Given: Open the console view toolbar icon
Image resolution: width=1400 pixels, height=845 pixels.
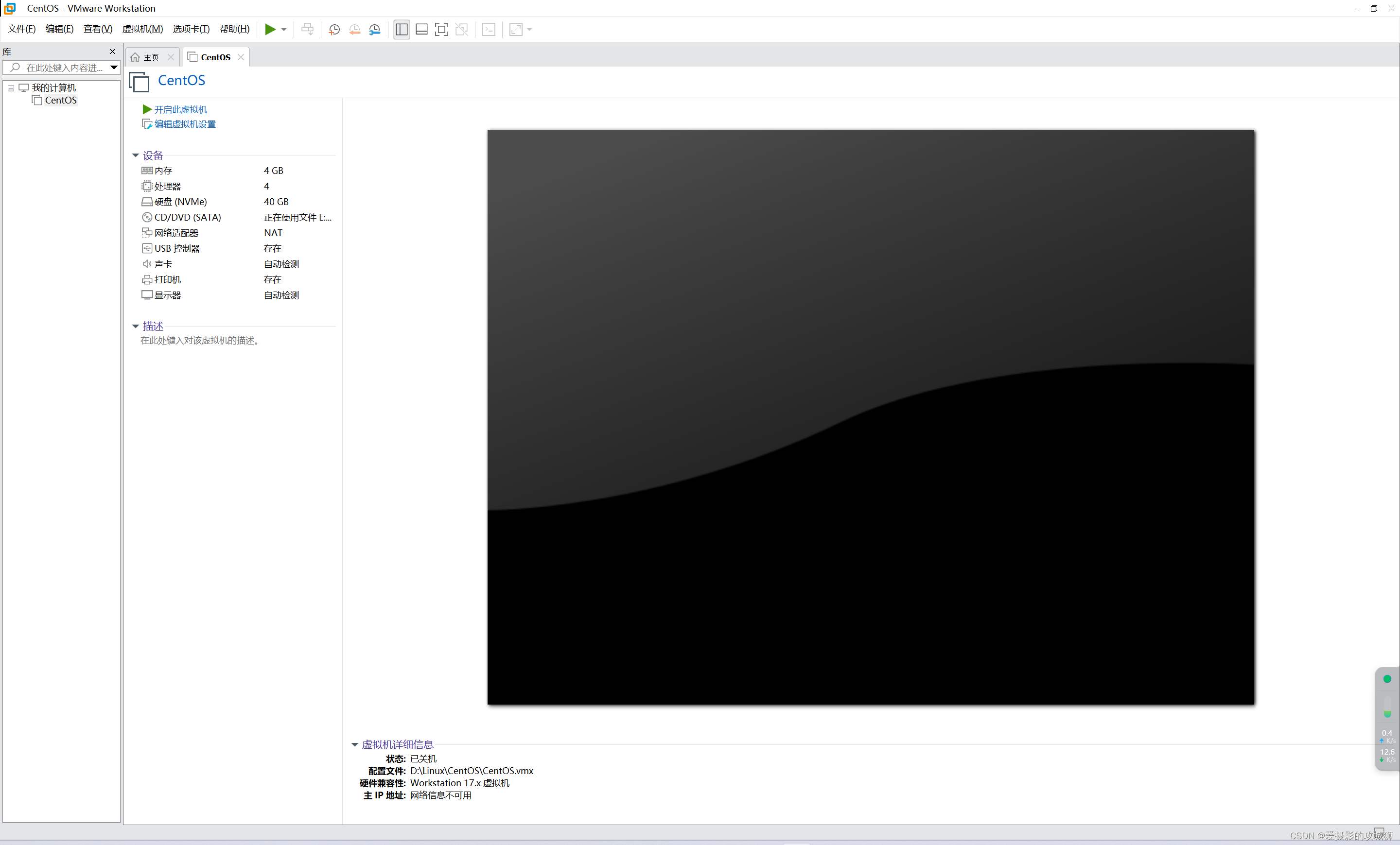Looking at the screenshot, I should [x=488, y=30].
